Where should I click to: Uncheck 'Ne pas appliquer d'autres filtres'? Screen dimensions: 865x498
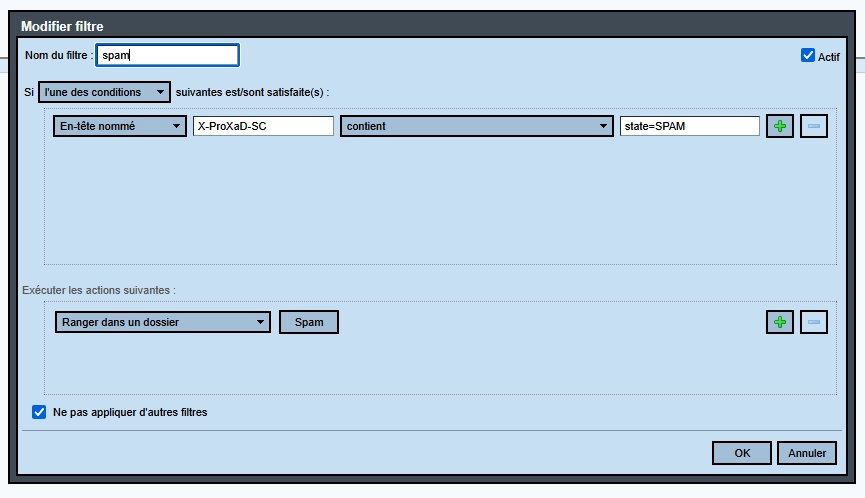[40, 412]
